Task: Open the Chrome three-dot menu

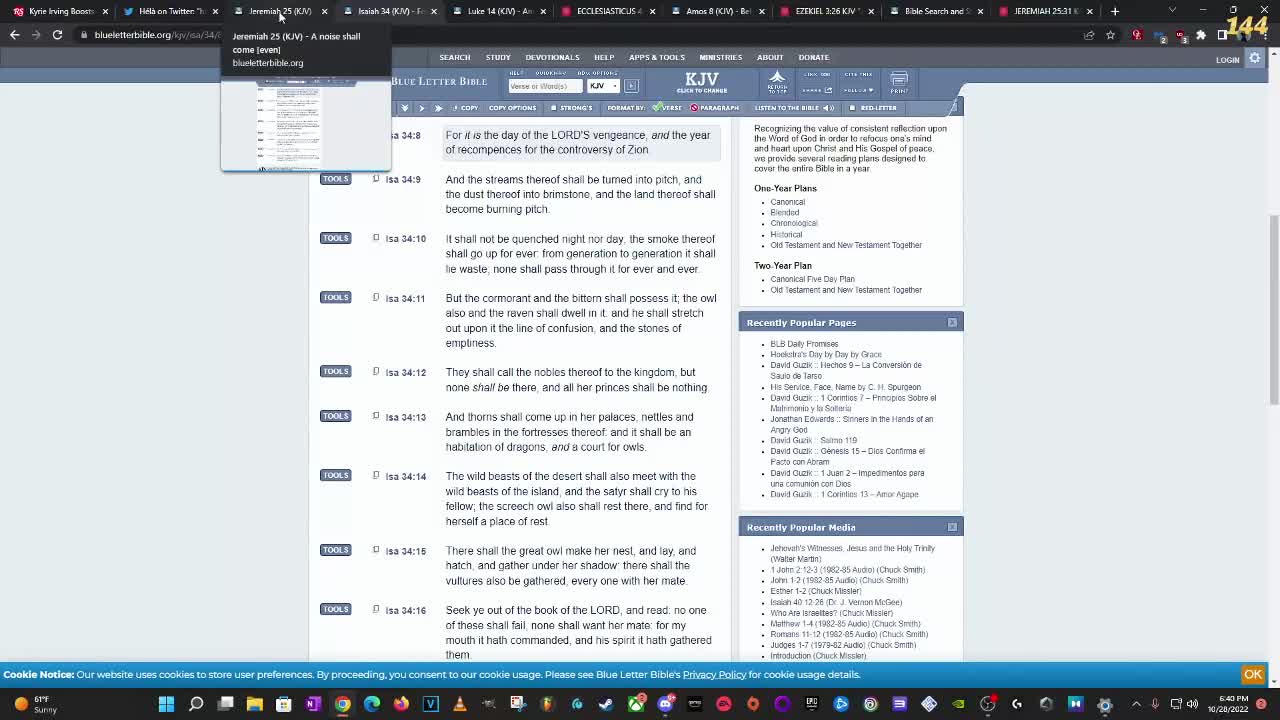Action: tap(1264, 35)
